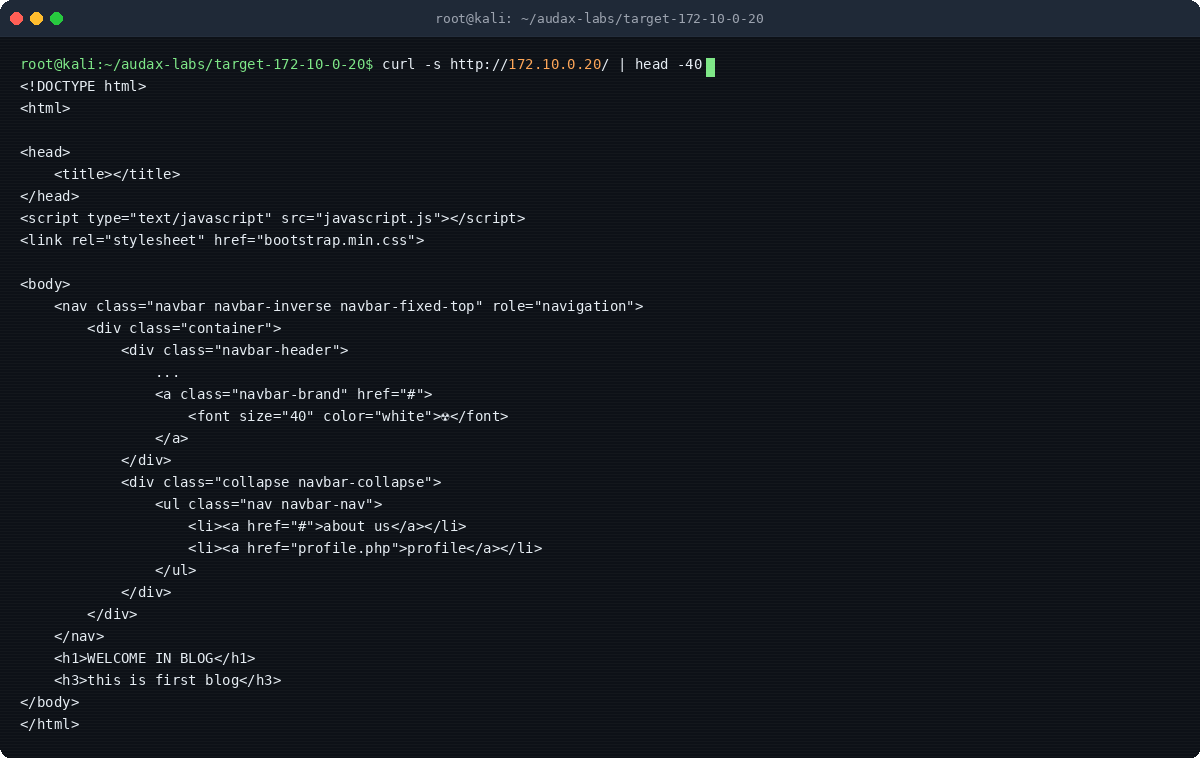
Task: Click the terminal title 'root@kali: ~/audax-labs/target-172-10-0-20'
Action: click(600, 18)
